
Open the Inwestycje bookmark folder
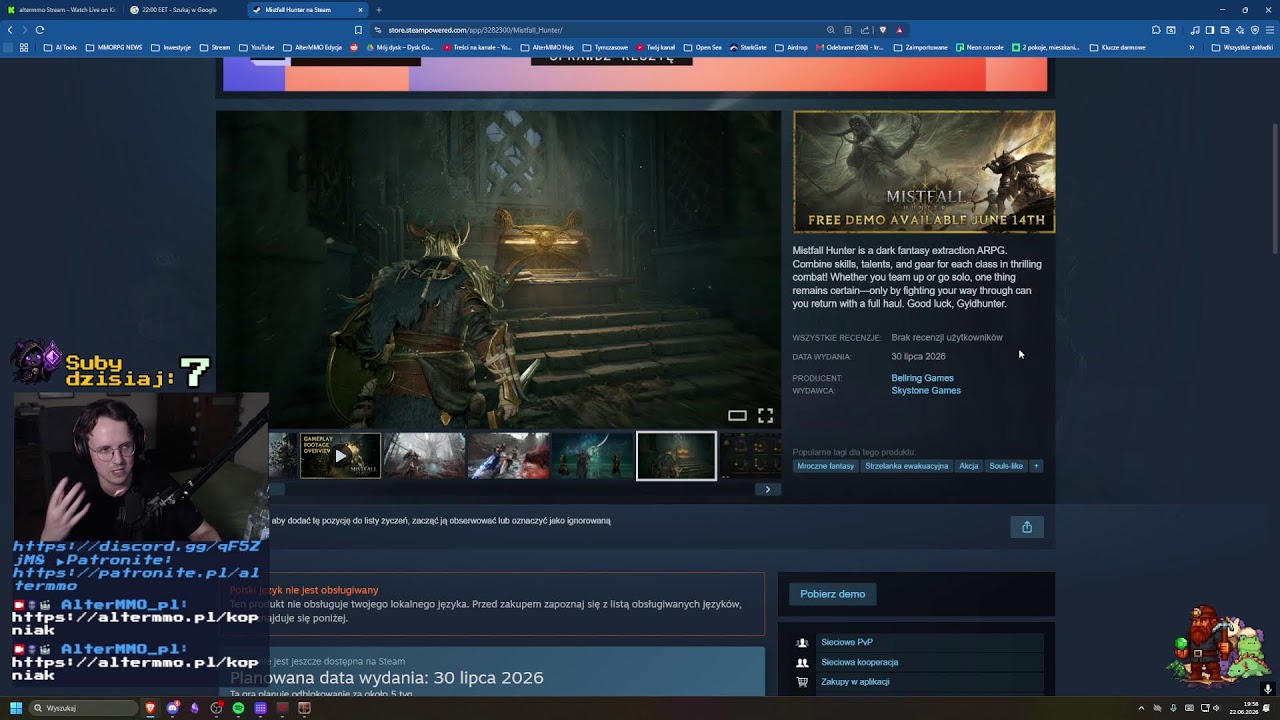pos(171,47)
